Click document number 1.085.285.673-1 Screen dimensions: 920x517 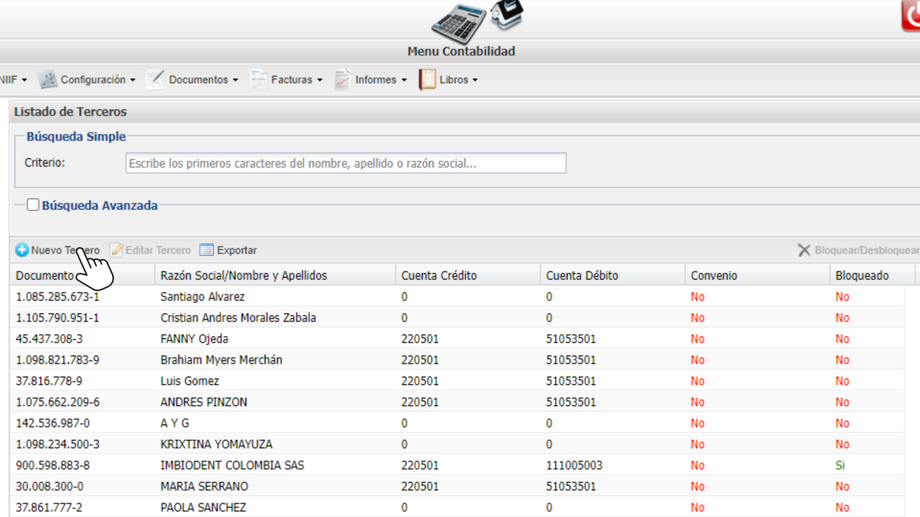click(58, 296)
